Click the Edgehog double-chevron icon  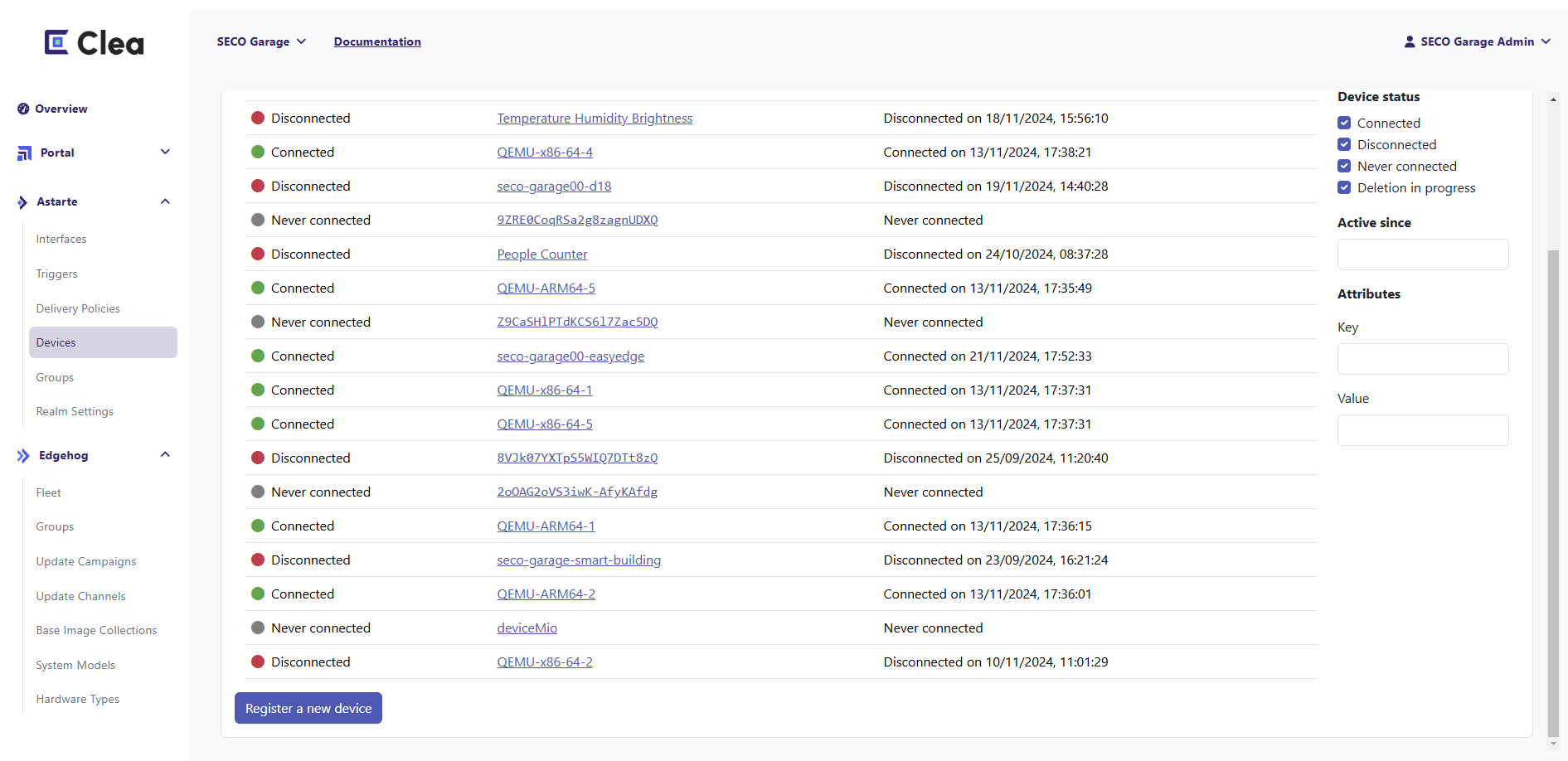click(x=23, y=456)
